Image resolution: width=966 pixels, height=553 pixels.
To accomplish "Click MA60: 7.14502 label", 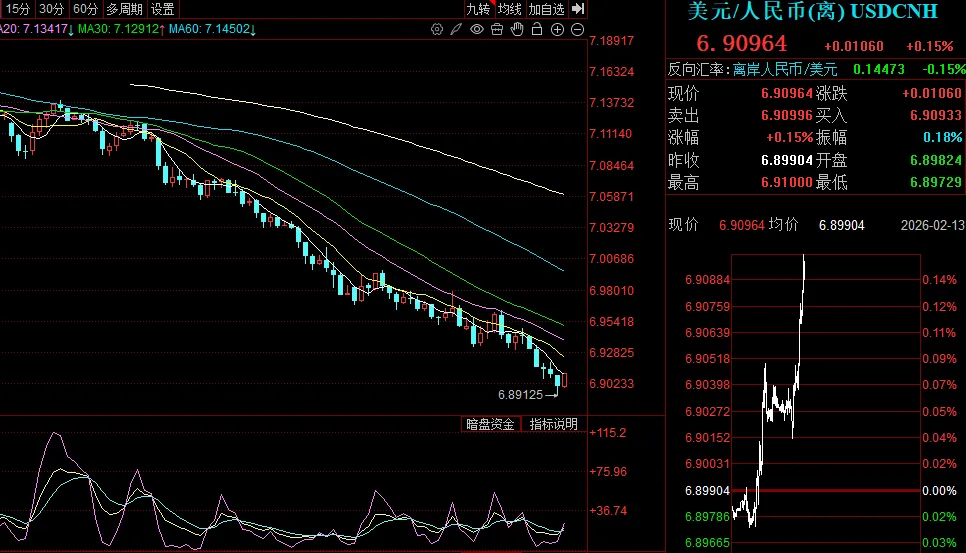I will point(213,29).
